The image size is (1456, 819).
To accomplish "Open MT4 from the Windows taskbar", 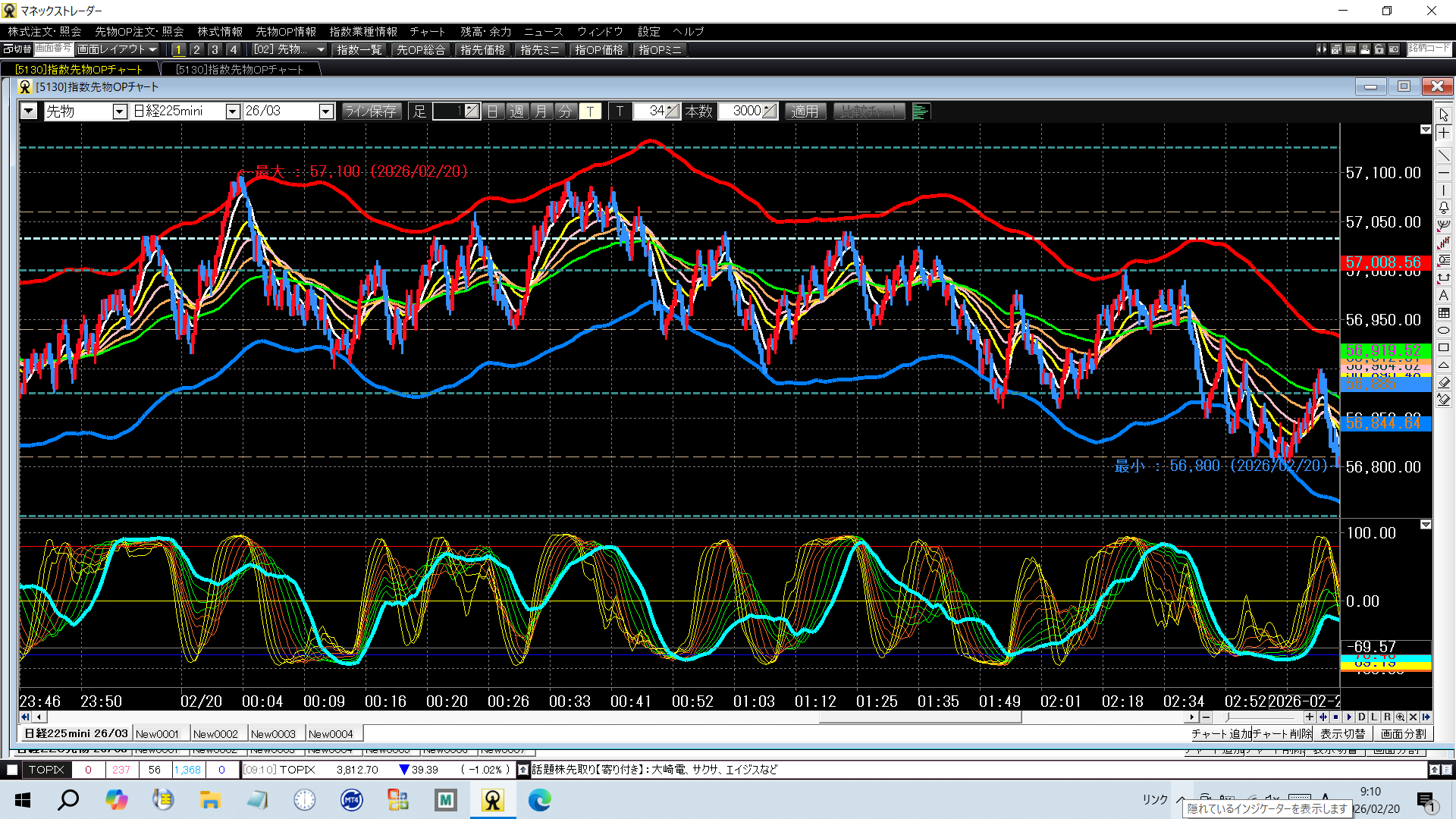I will coord(351,799).
